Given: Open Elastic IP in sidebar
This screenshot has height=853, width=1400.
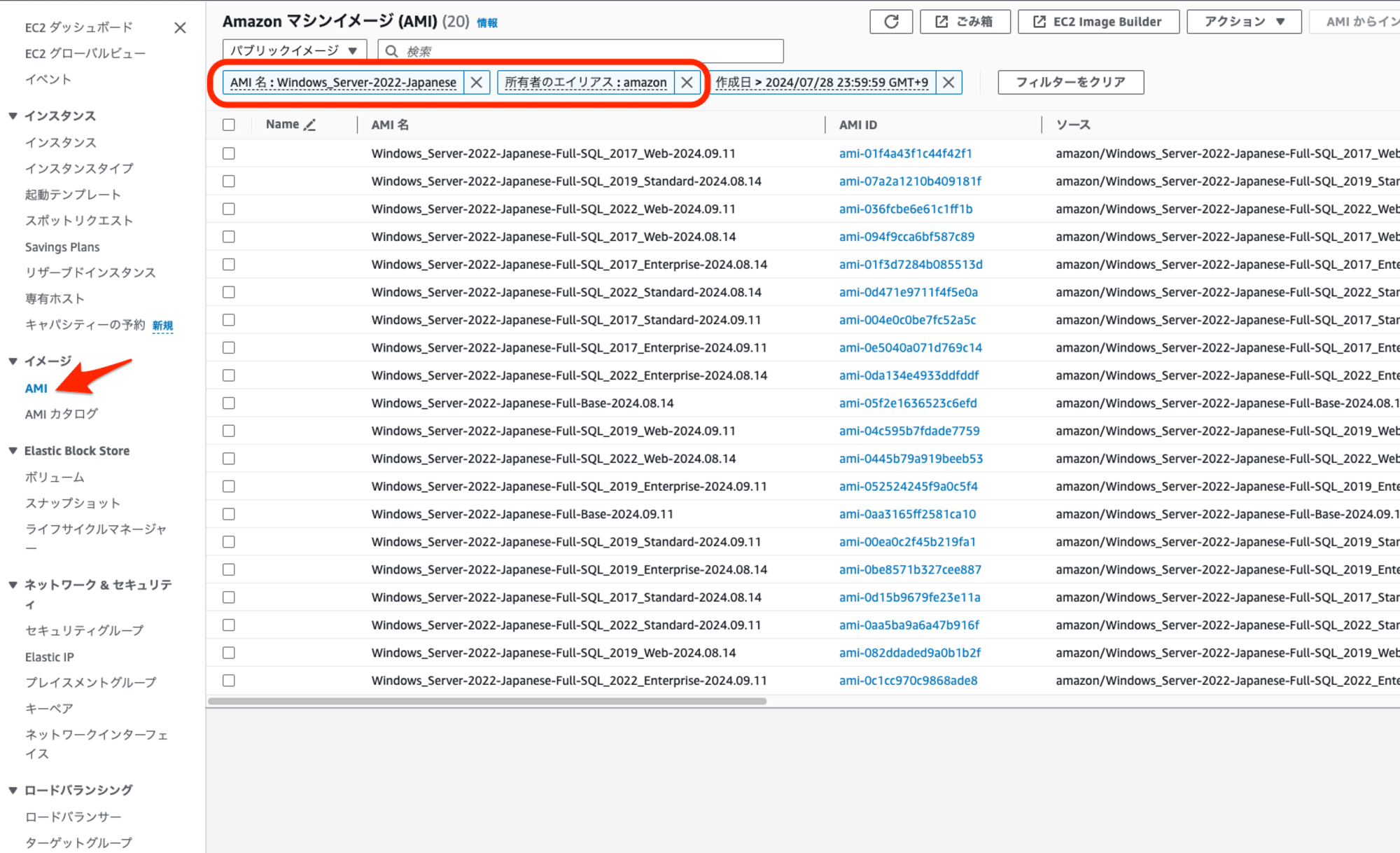Looking at the screenshot, I should (50, 657).
